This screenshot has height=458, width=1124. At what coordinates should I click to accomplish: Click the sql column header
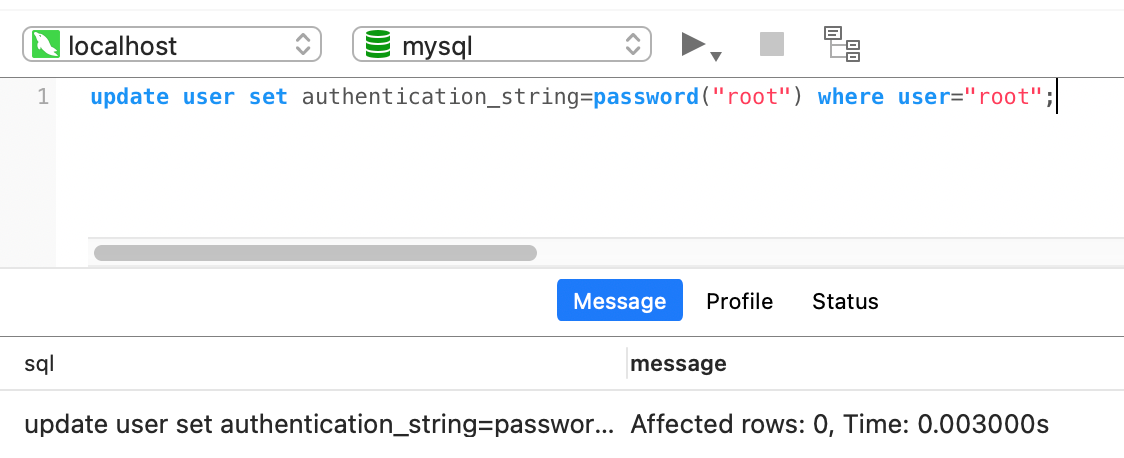tap(39, 363)
